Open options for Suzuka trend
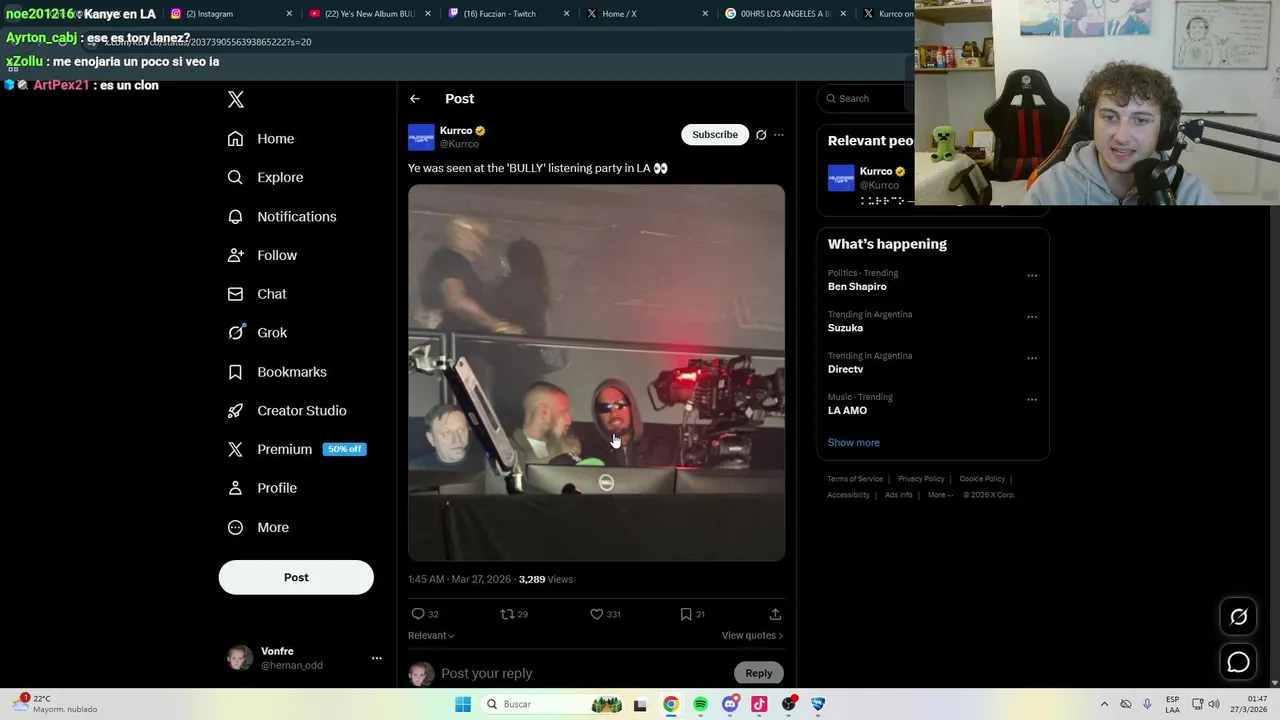 tap(1032, 317)
